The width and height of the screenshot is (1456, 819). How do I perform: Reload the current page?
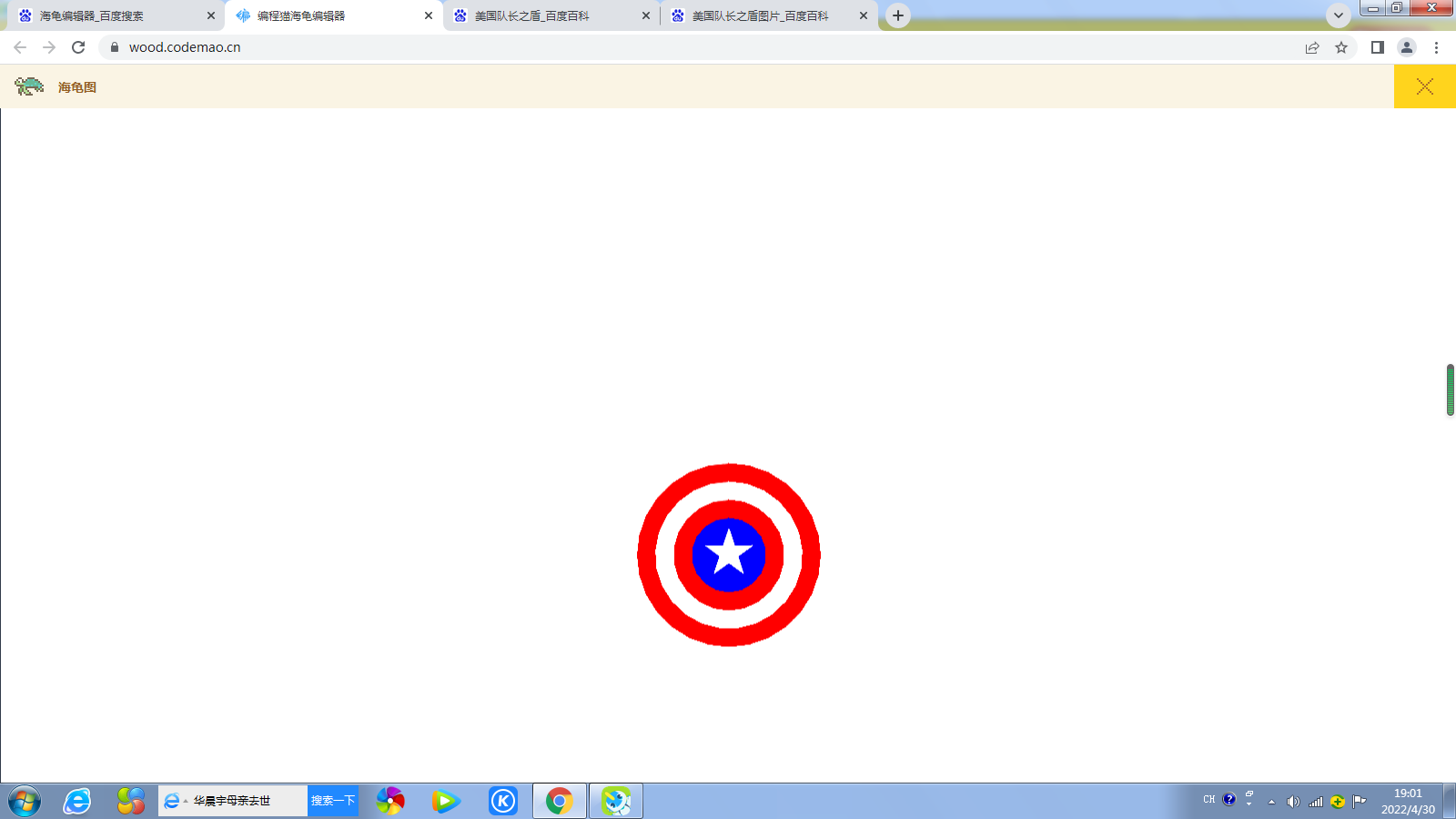[x=78, y=47]
